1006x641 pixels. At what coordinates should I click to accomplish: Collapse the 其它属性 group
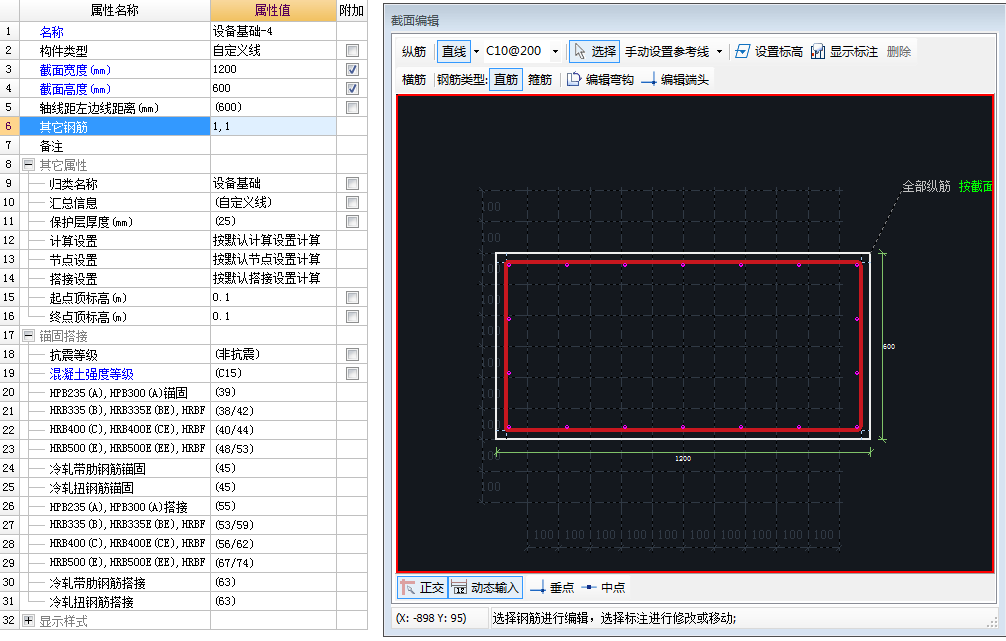(x=28, y=165)
